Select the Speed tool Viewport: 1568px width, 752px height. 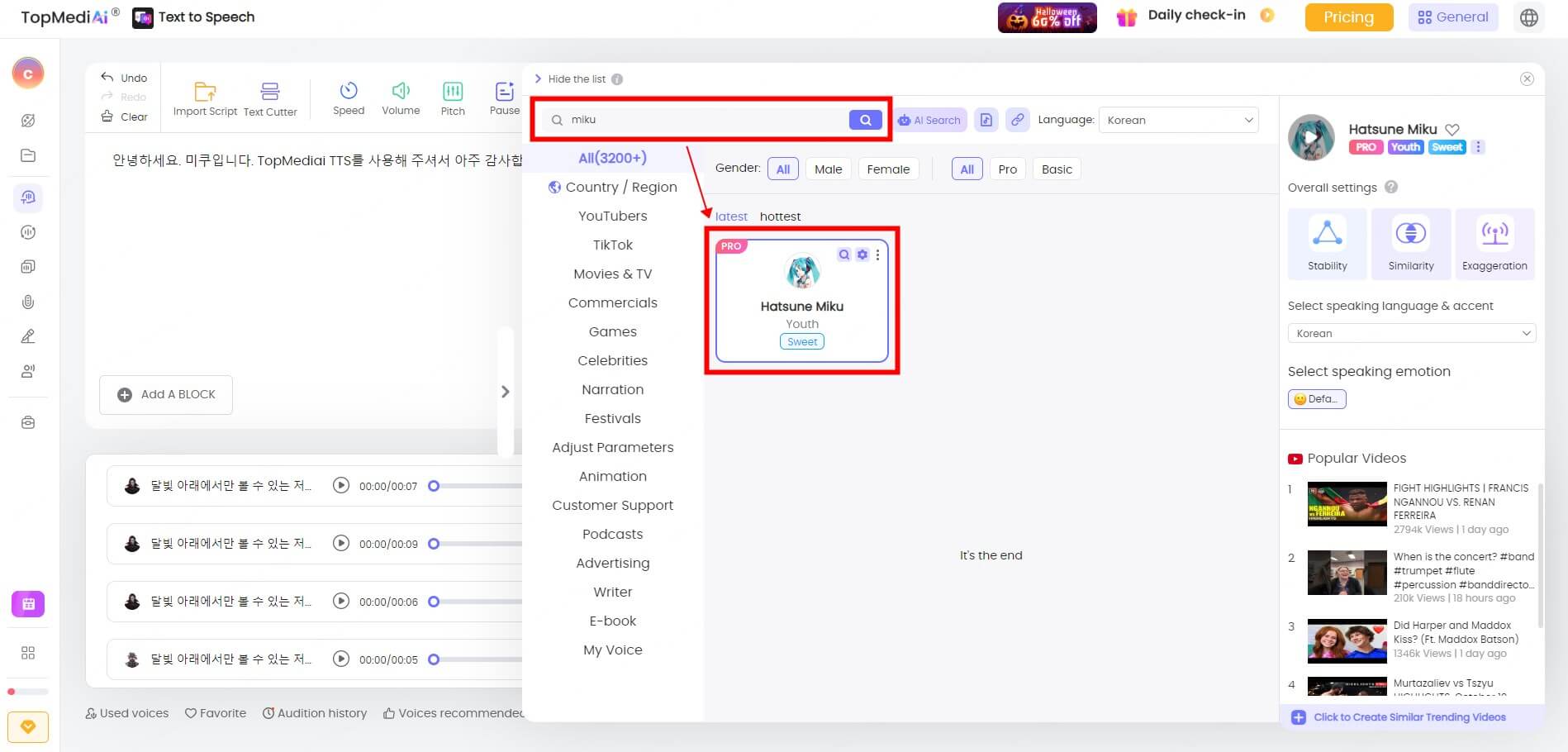[349, 99]
